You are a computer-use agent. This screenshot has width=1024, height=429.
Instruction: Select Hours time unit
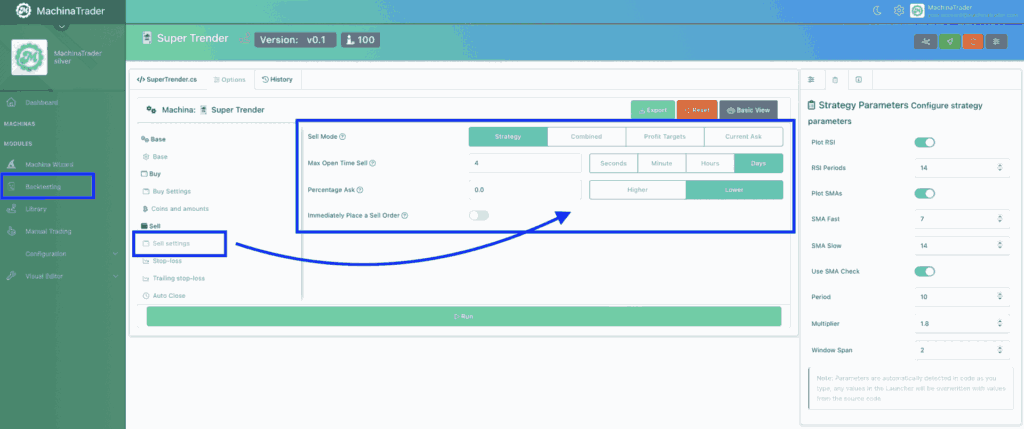tap(711, 163)
